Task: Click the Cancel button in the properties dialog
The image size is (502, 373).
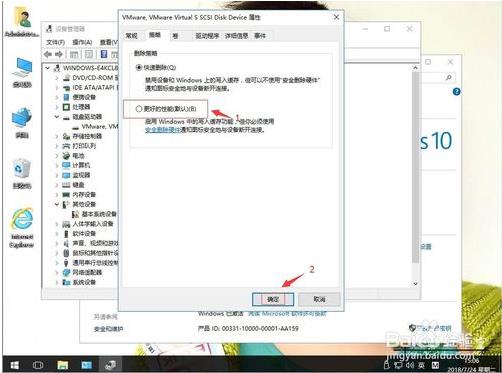Action: coord(319,299)
